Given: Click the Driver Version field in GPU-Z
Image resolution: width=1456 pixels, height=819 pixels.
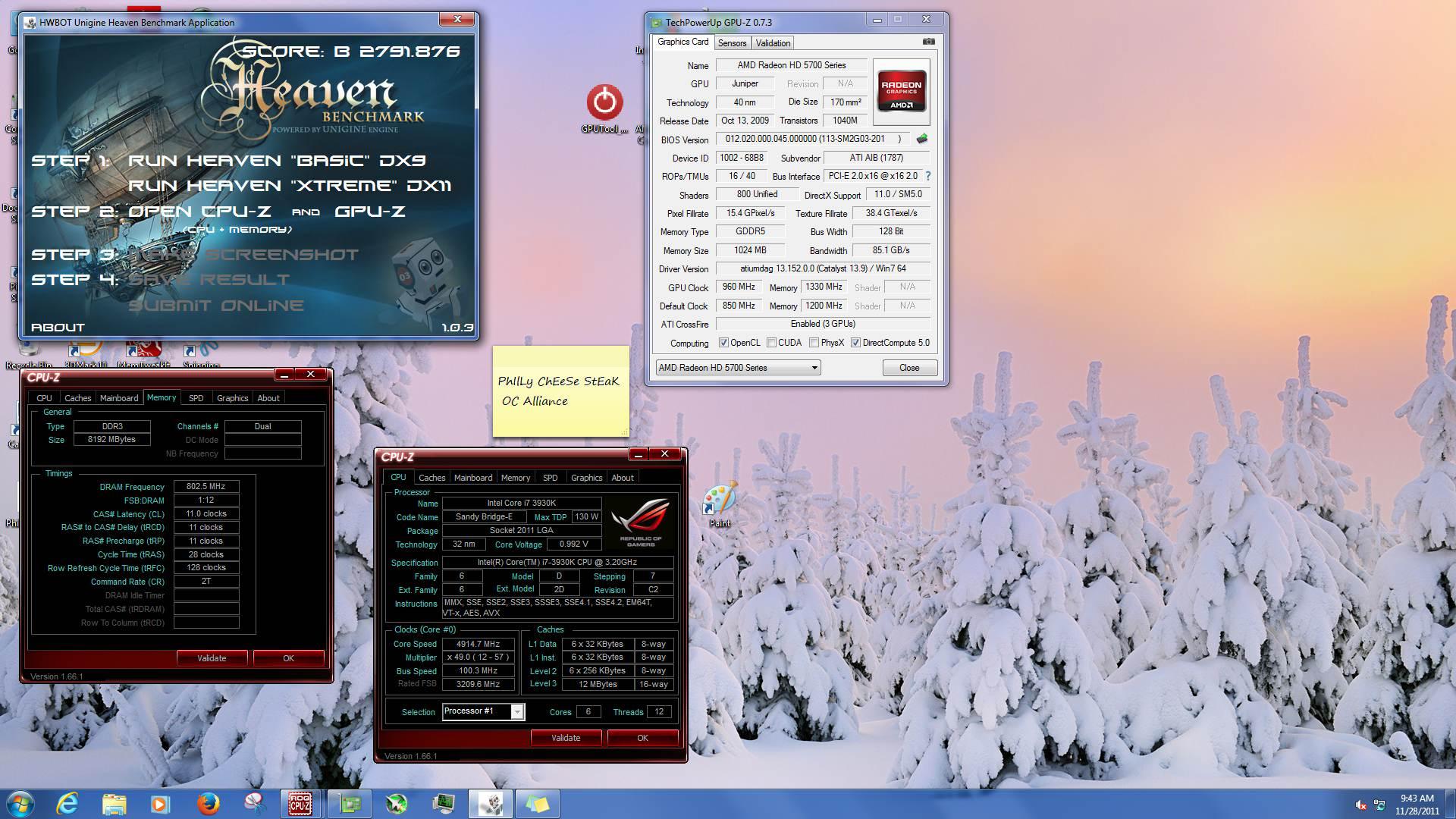Looking at the screenshot, I should point(823,268).
